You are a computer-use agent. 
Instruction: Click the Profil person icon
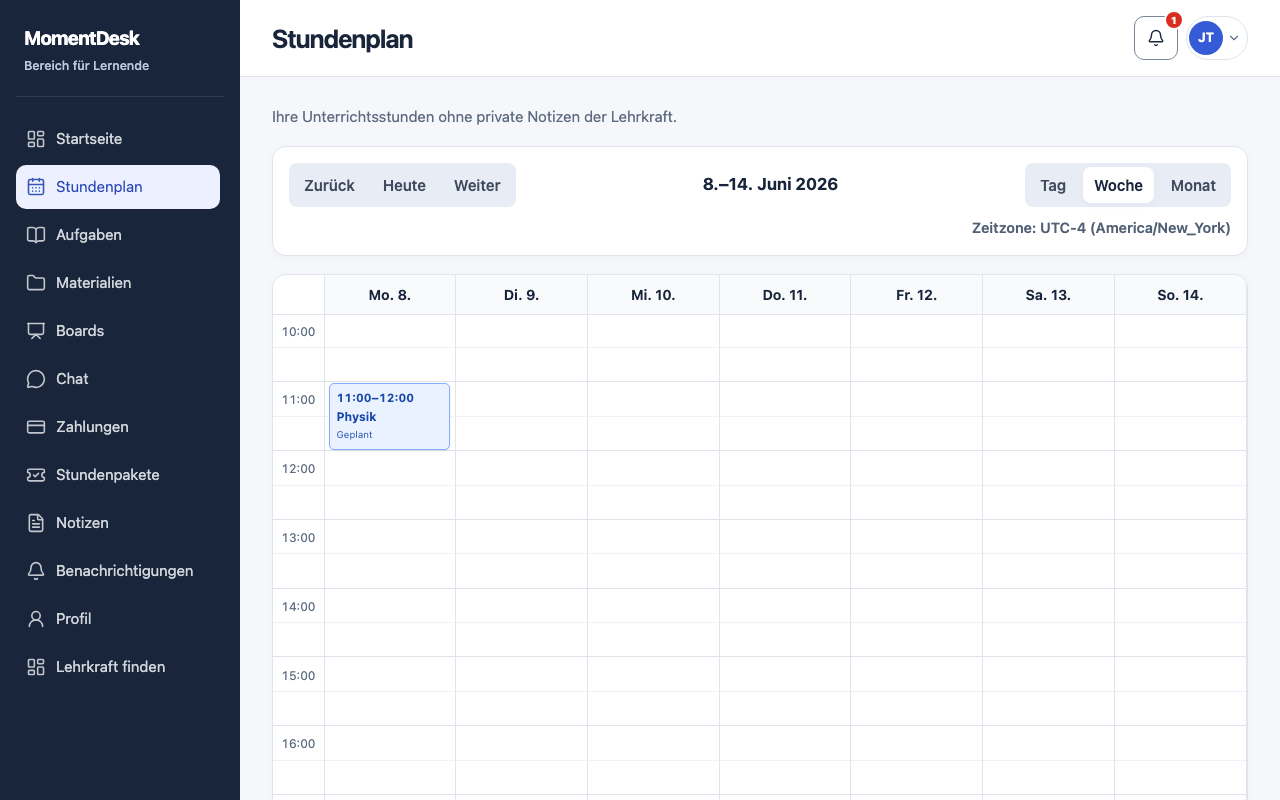(36, 619)
